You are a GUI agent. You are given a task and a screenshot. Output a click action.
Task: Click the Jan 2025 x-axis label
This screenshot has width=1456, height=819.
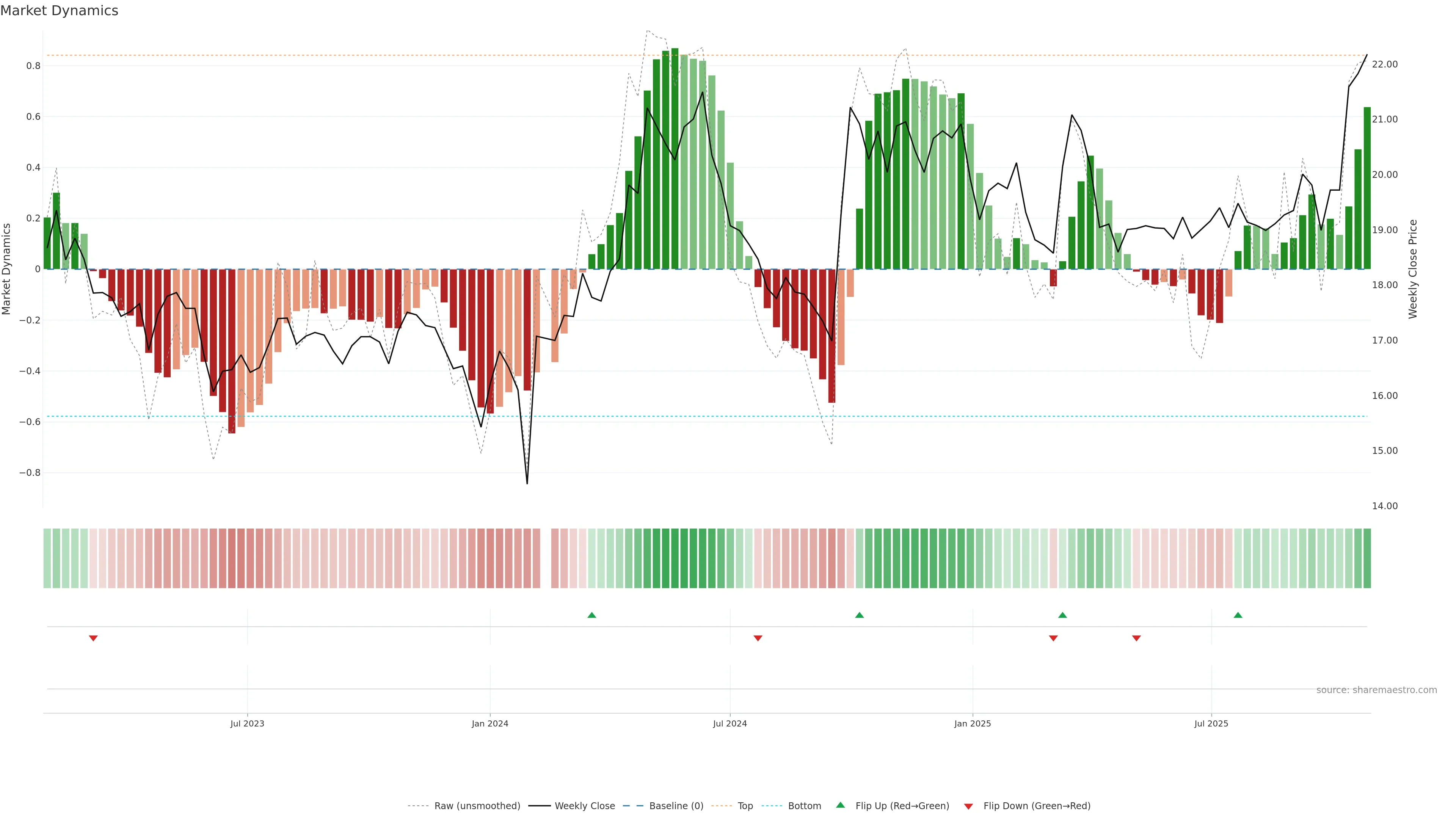972,723
